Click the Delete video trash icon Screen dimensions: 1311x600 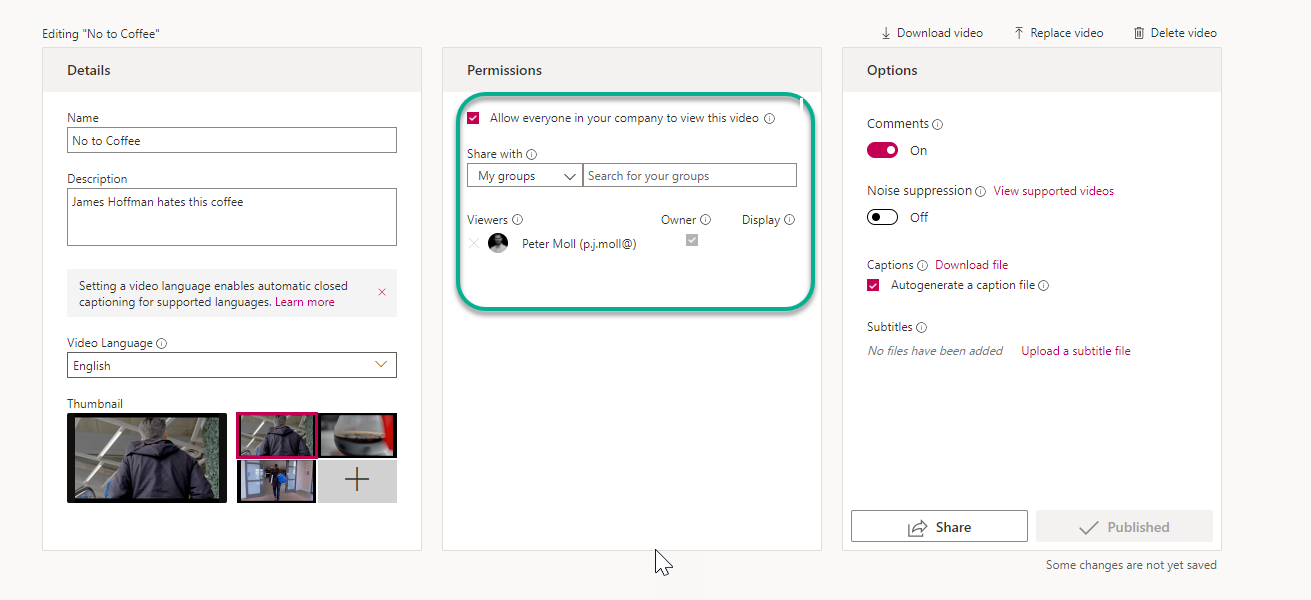[1138, 33]
